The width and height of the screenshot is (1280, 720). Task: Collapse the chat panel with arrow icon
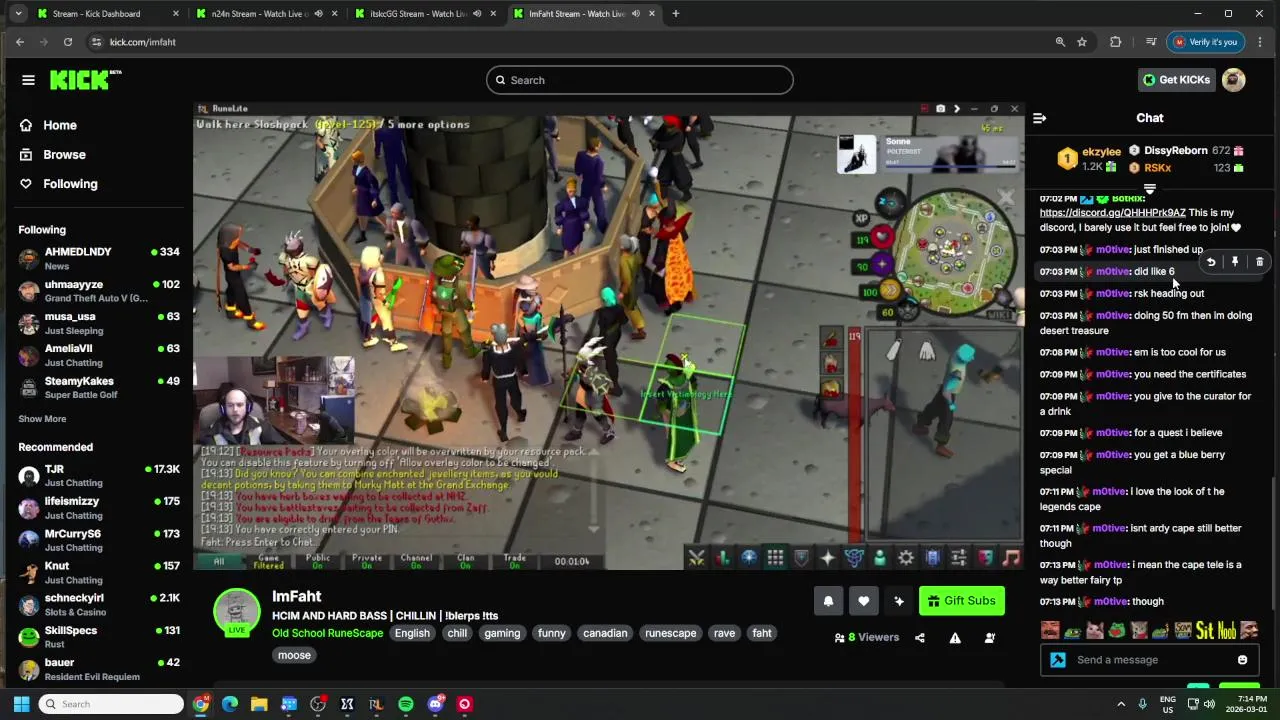tap(1039, 118)
